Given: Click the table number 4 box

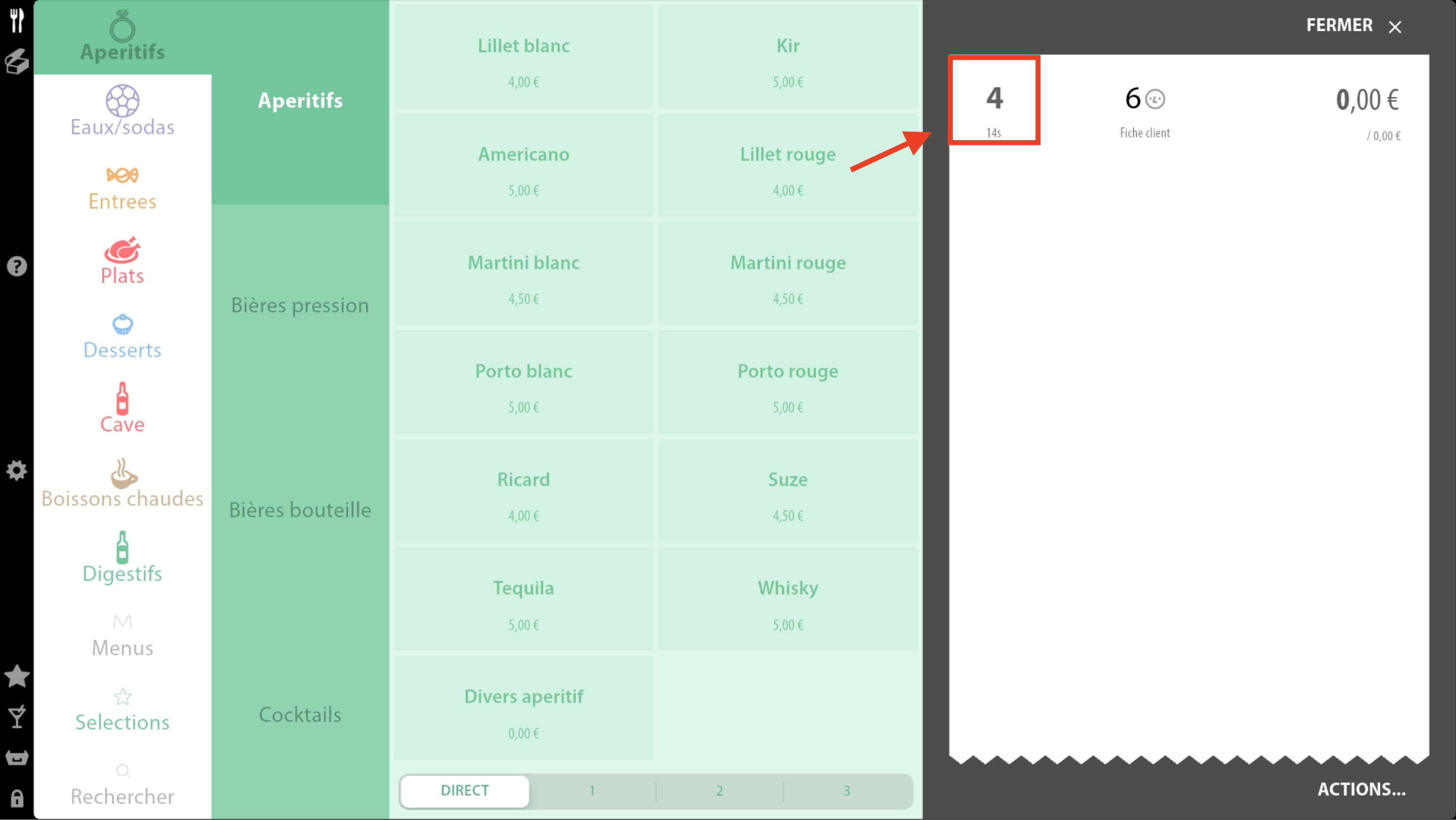Looking at the screenshot, I should pyautogui.click(x=994, y=101).
